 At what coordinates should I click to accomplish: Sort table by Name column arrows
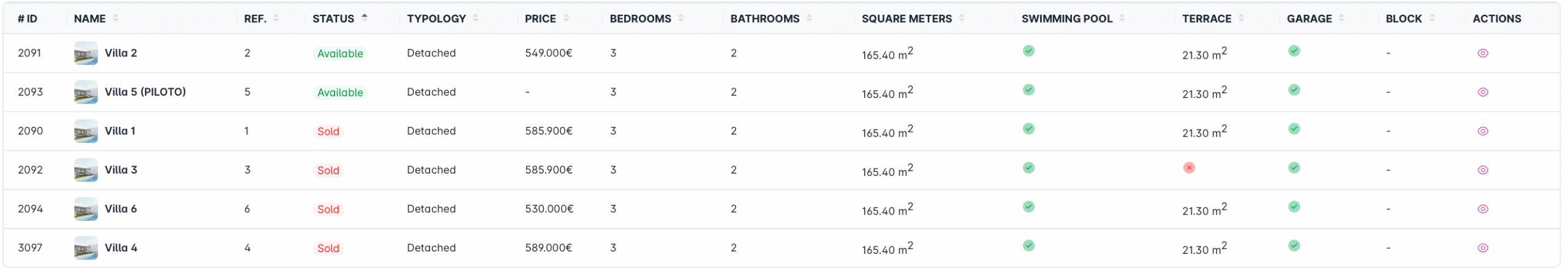[x=116, y=18]
